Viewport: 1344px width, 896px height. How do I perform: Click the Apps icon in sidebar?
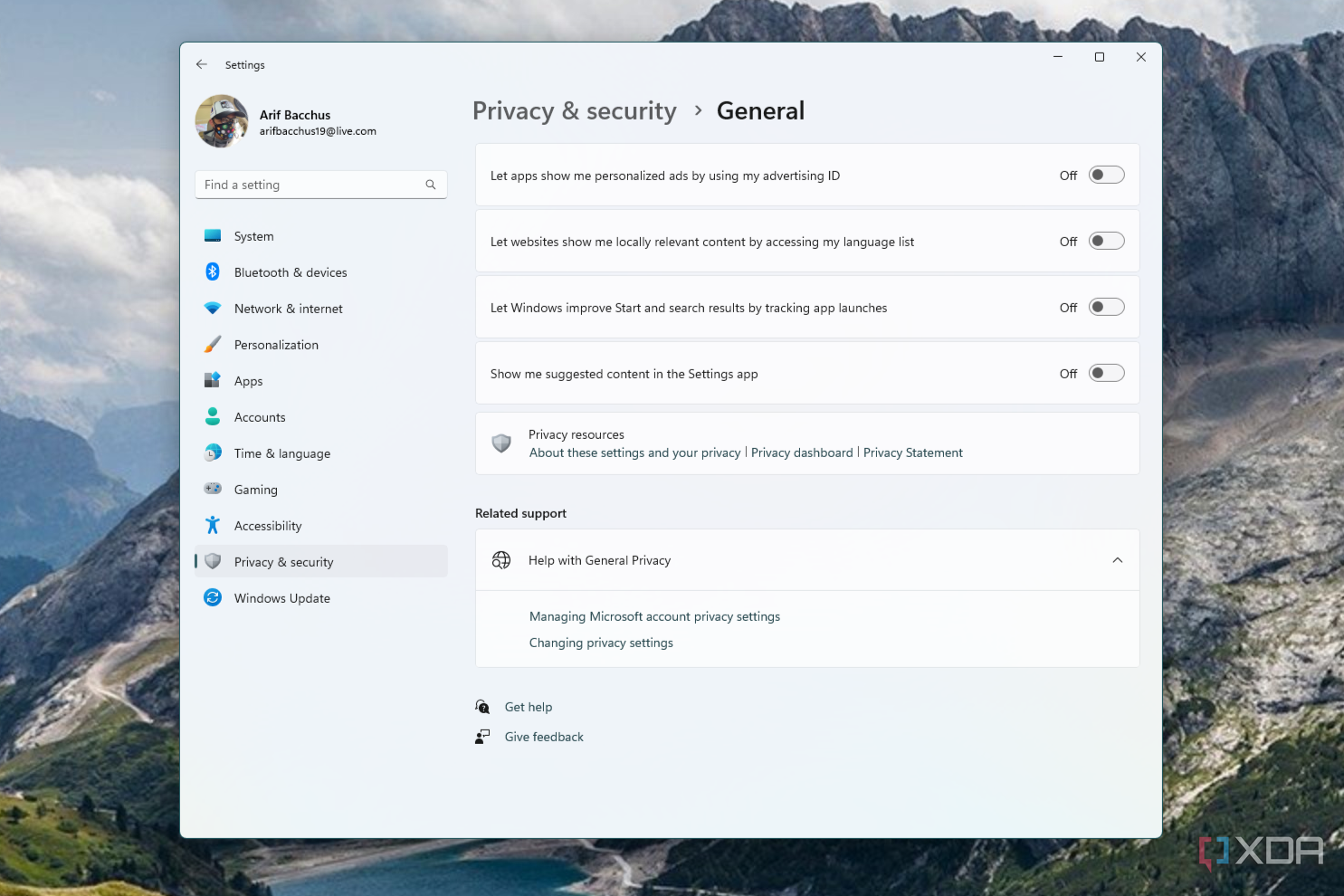[213, 380]
